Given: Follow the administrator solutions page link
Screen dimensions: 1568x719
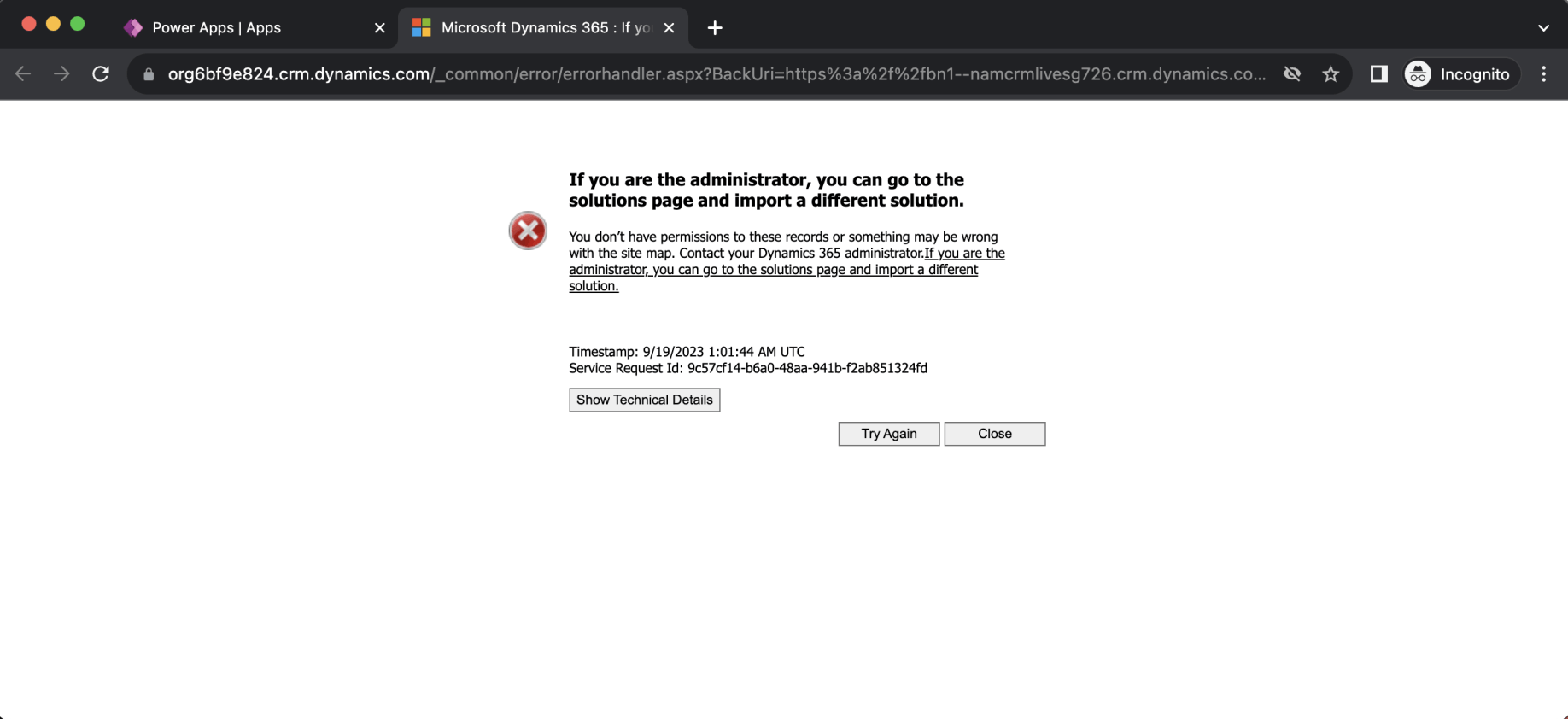Looking at the screenshot, I should 773,270.
